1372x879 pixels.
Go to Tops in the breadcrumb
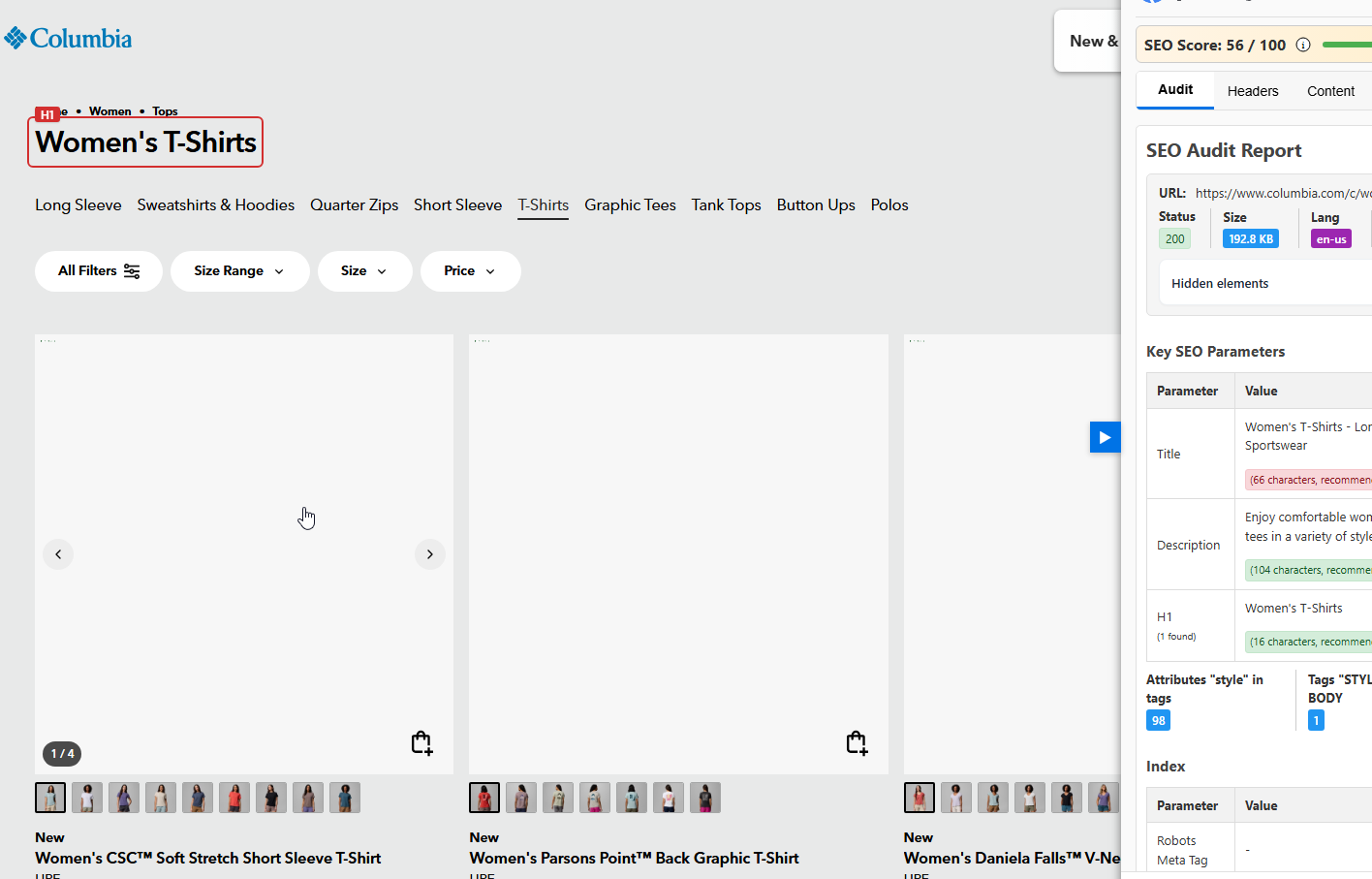click(x=166, y=111)
